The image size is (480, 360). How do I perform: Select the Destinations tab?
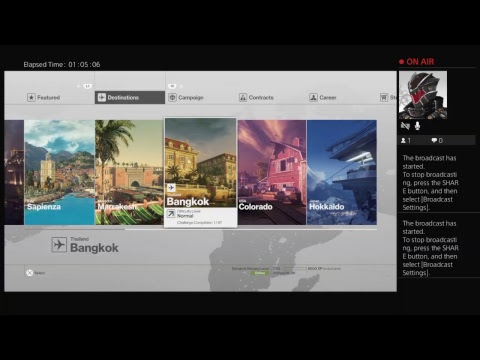coord(130,97)
